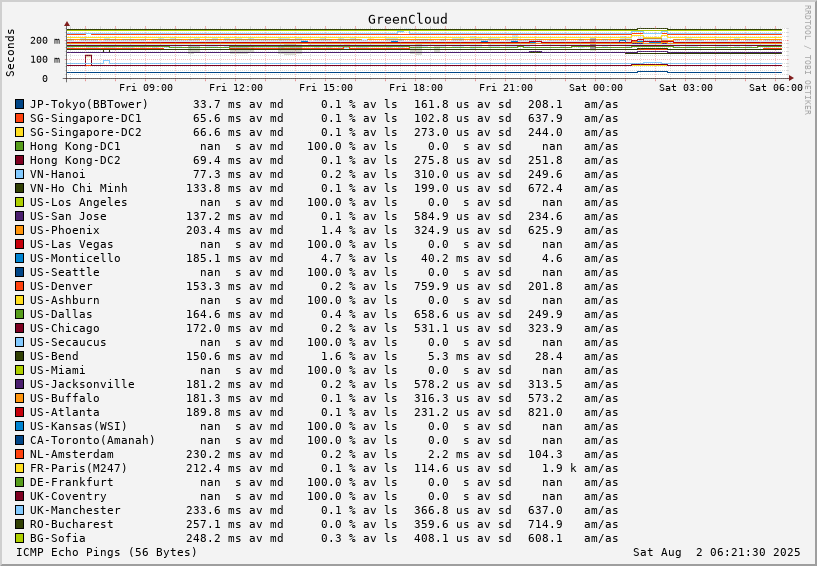Click the 821.0 am/as value for US-Atlanta
This screenshot has height=566, width=817.
point(545,412)
